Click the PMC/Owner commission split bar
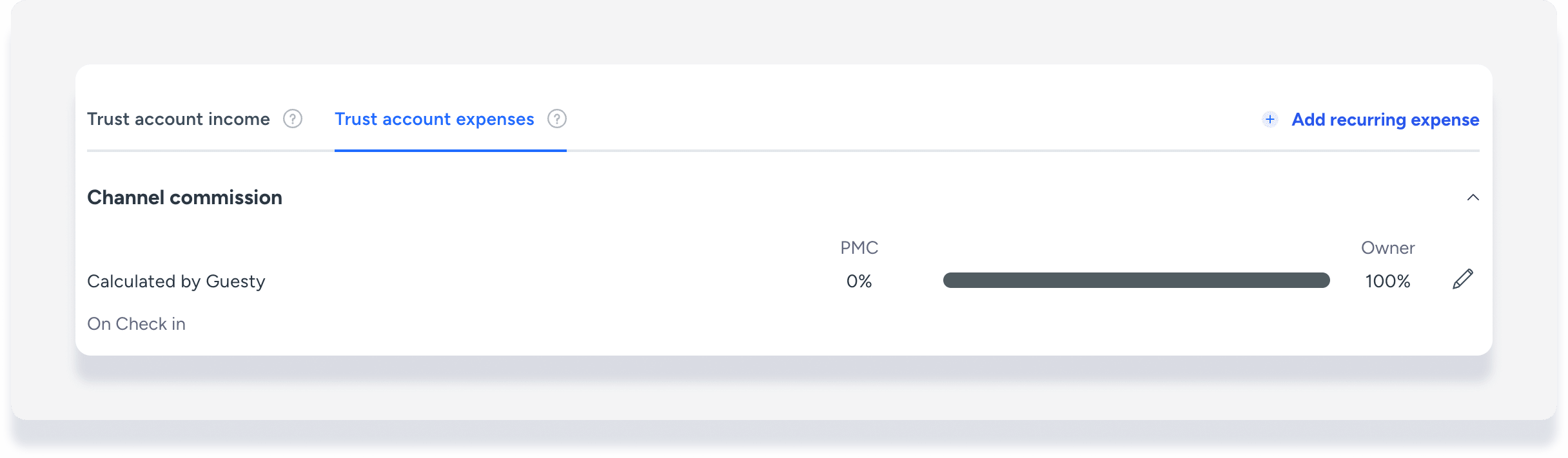This screenshot has height=458, width=1568. (x=1136, y=280)
